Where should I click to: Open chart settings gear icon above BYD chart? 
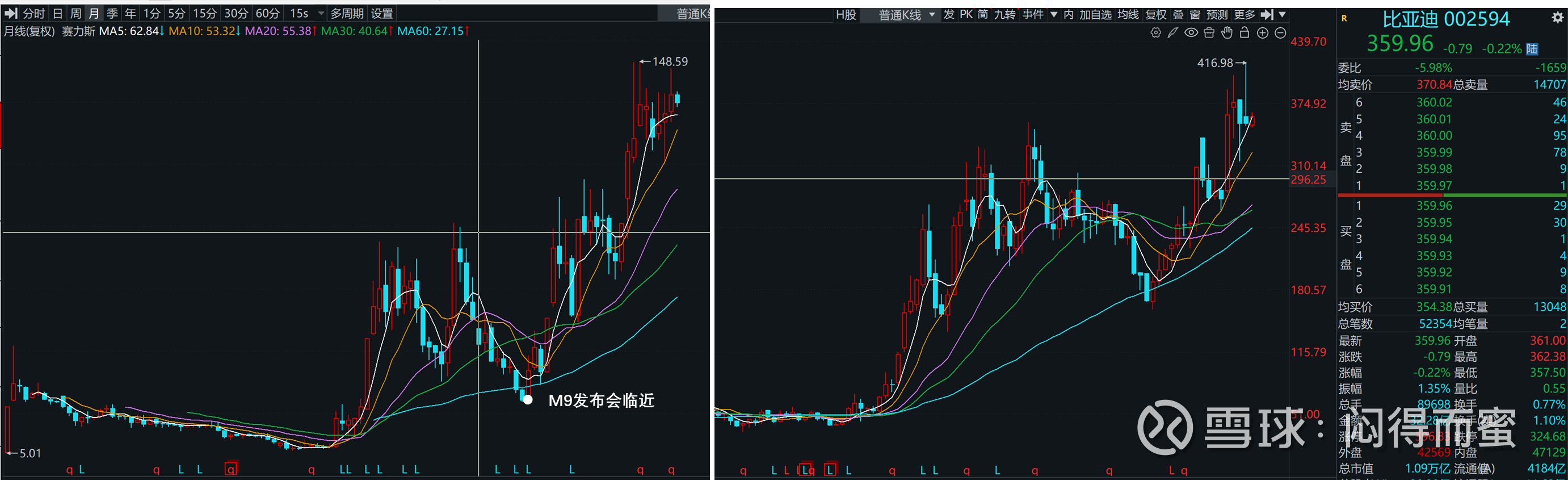point(1155,33)
